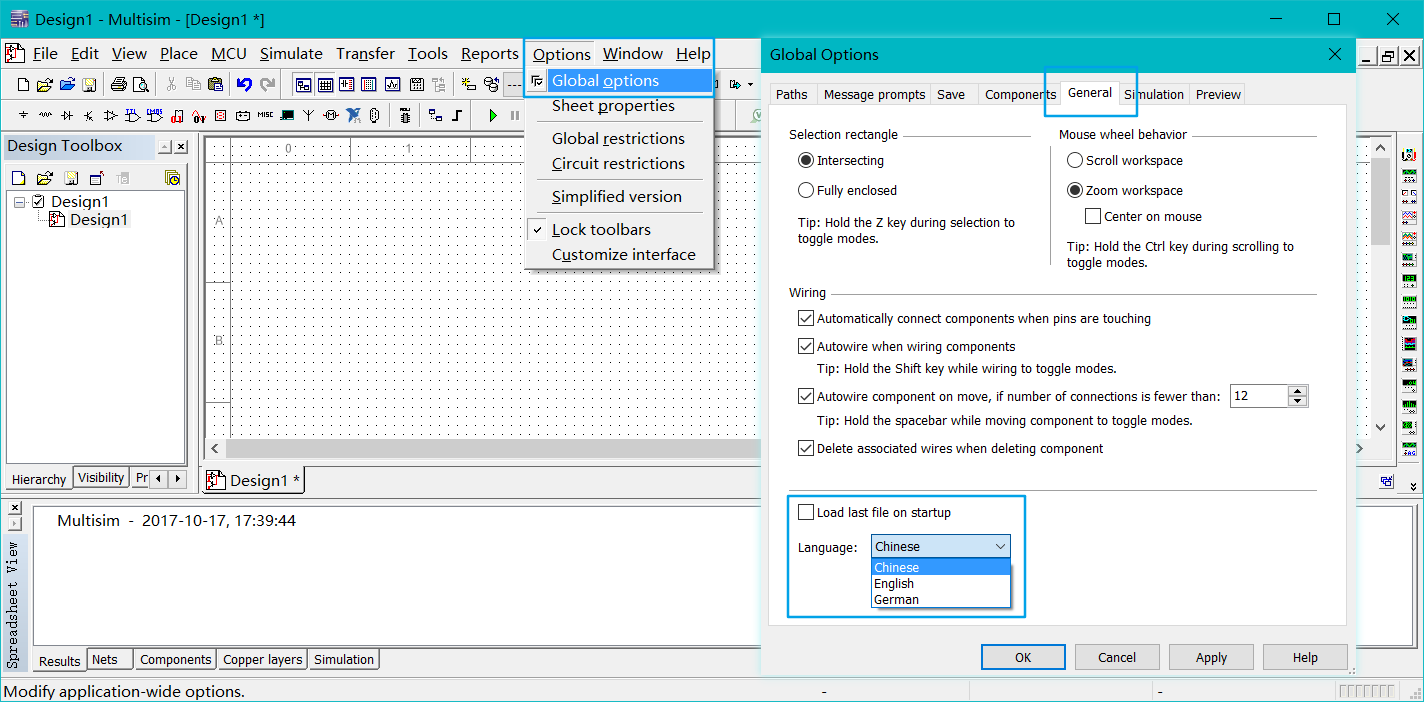Place a Basic resistor component icon
This screenshot has height=702, width=1424.
(45, 115)
